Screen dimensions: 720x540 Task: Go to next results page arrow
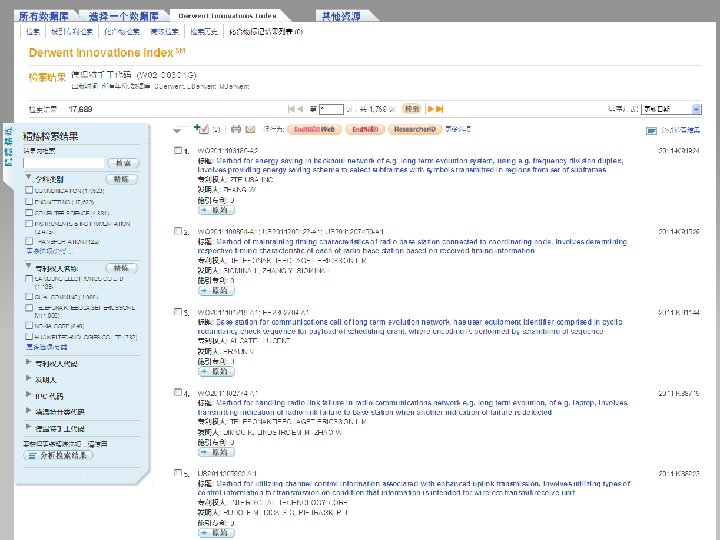431,109
